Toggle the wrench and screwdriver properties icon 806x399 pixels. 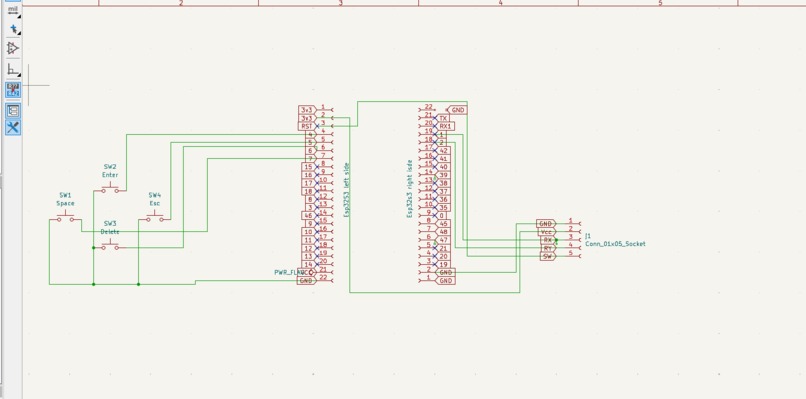click(x=13, y=128)
